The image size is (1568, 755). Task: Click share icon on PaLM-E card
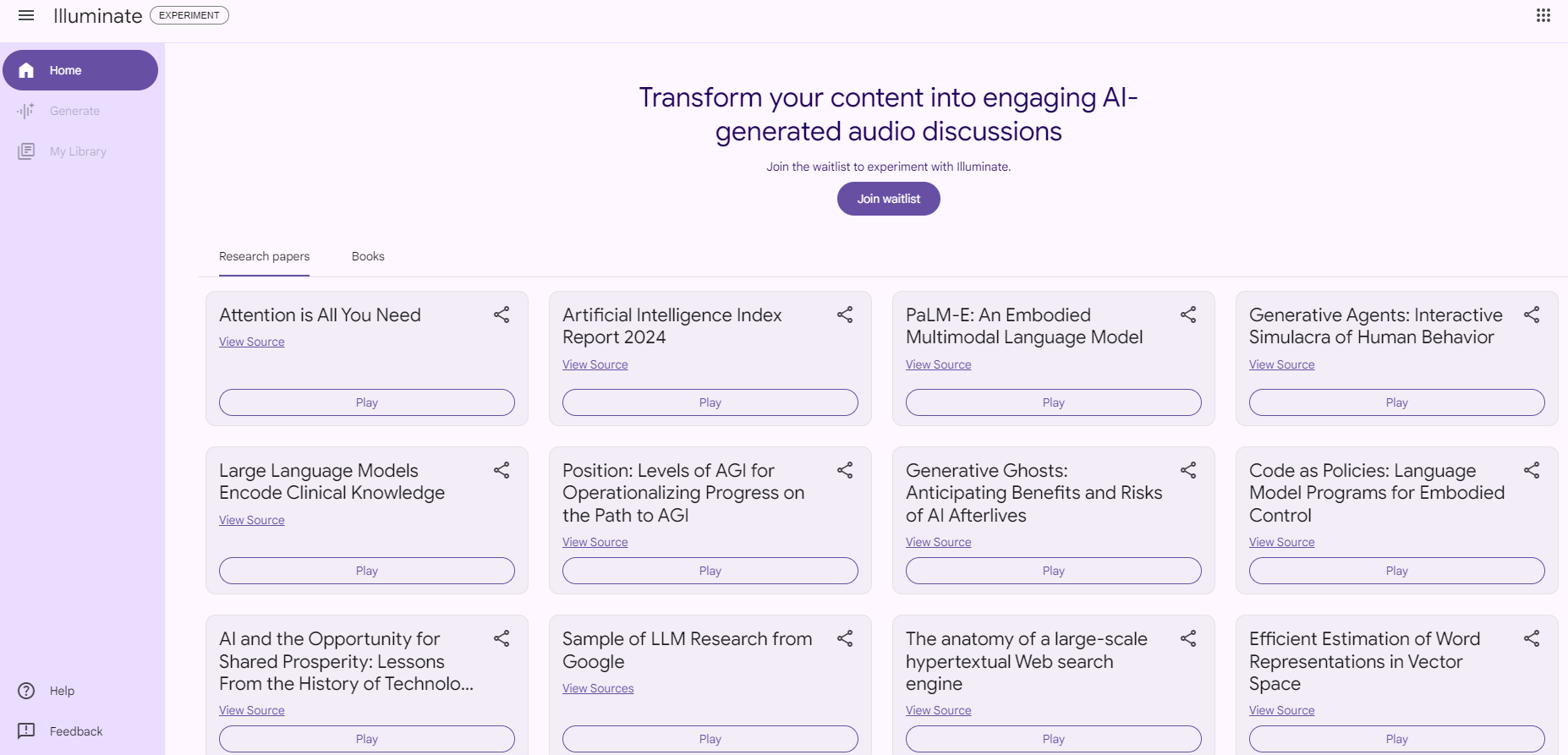tap(1188, 315)
